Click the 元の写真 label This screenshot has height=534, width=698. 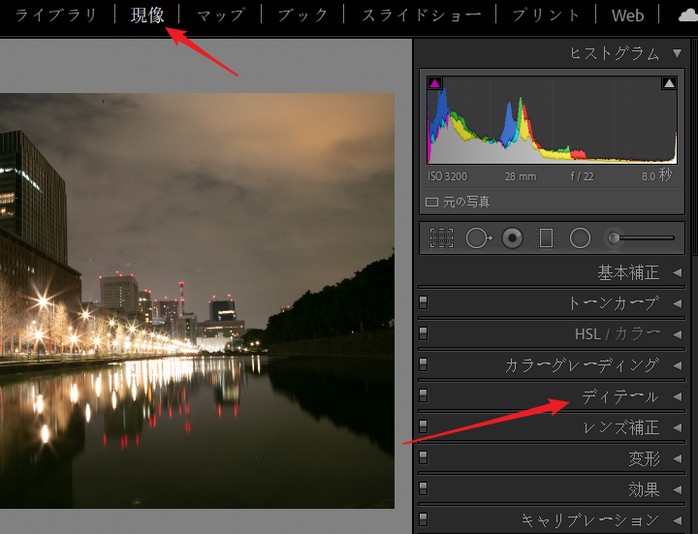[466, 201]
